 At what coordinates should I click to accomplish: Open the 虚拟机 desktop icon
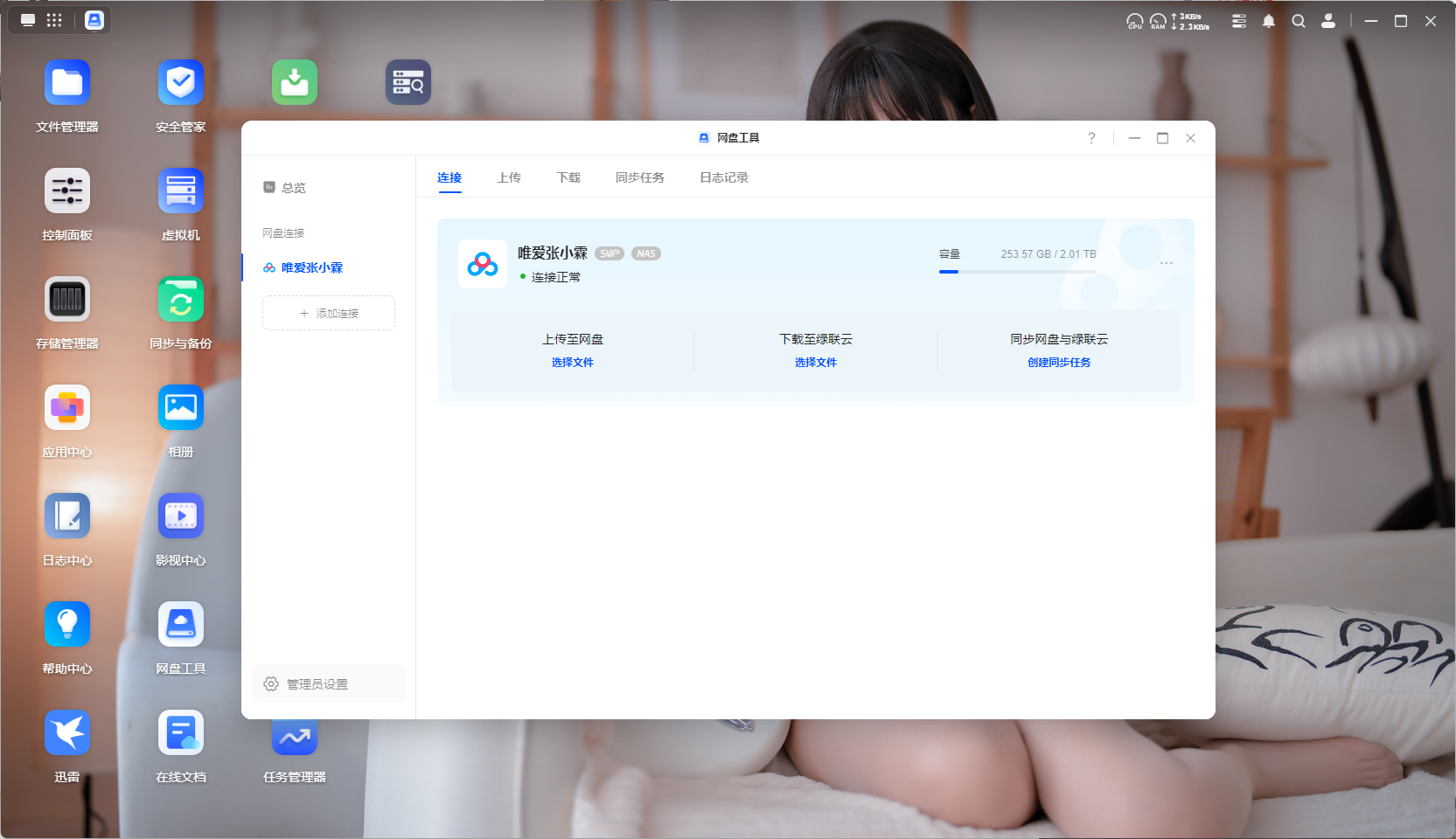coord(181,191)
